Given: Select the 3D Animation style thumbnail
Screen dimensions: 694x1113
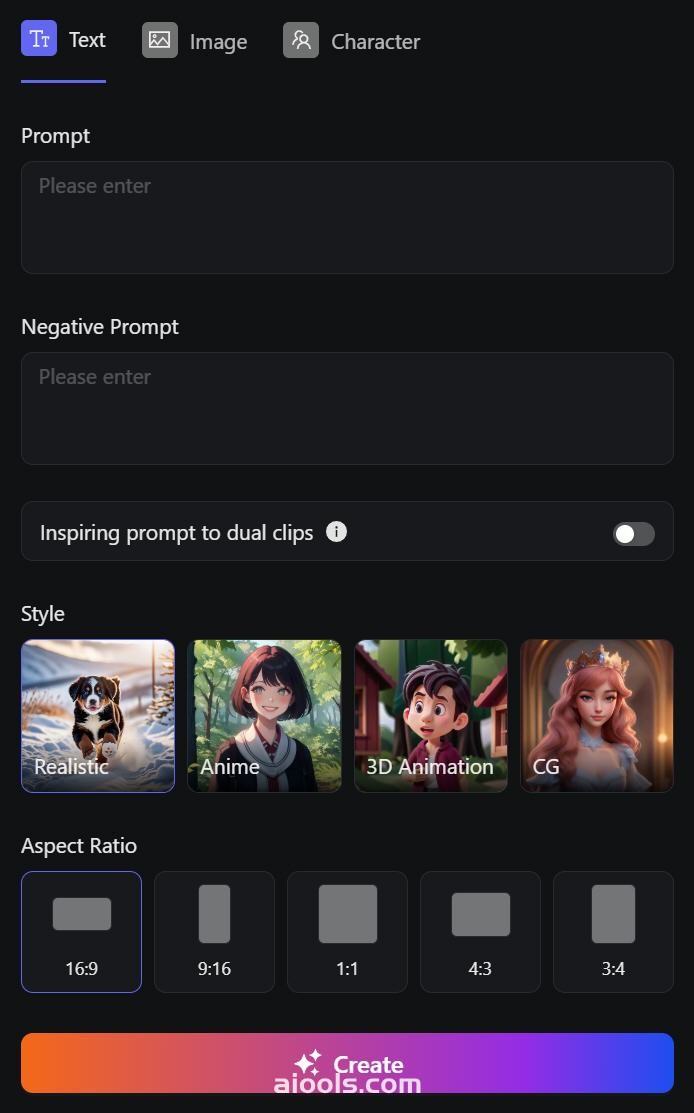Looking at the screenshot, I should (x=431, y=716).
